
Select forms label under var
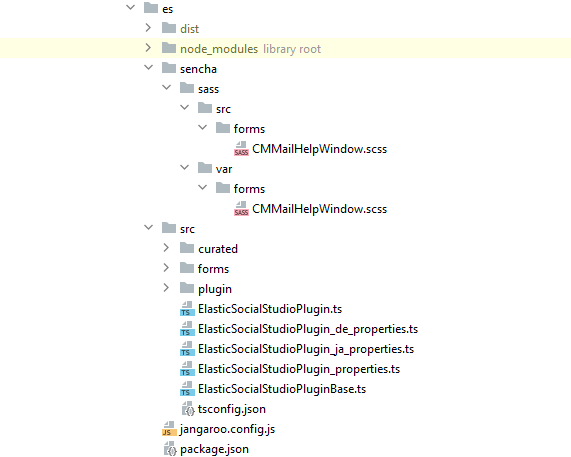click(x=249, y=189)
